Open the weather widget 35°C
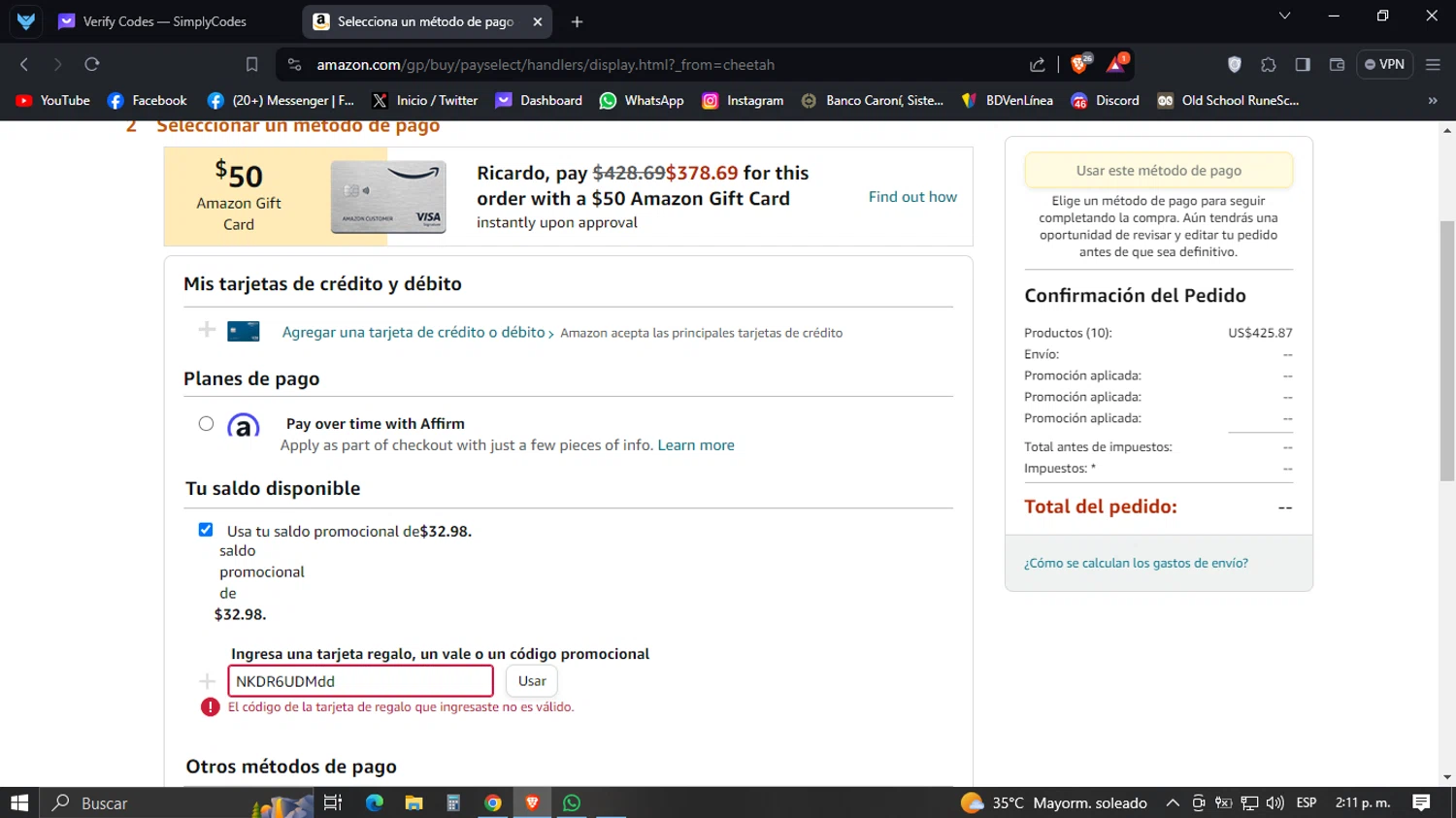The height and width of the screenshot is (818, 1456). [x=1054, y=802]
